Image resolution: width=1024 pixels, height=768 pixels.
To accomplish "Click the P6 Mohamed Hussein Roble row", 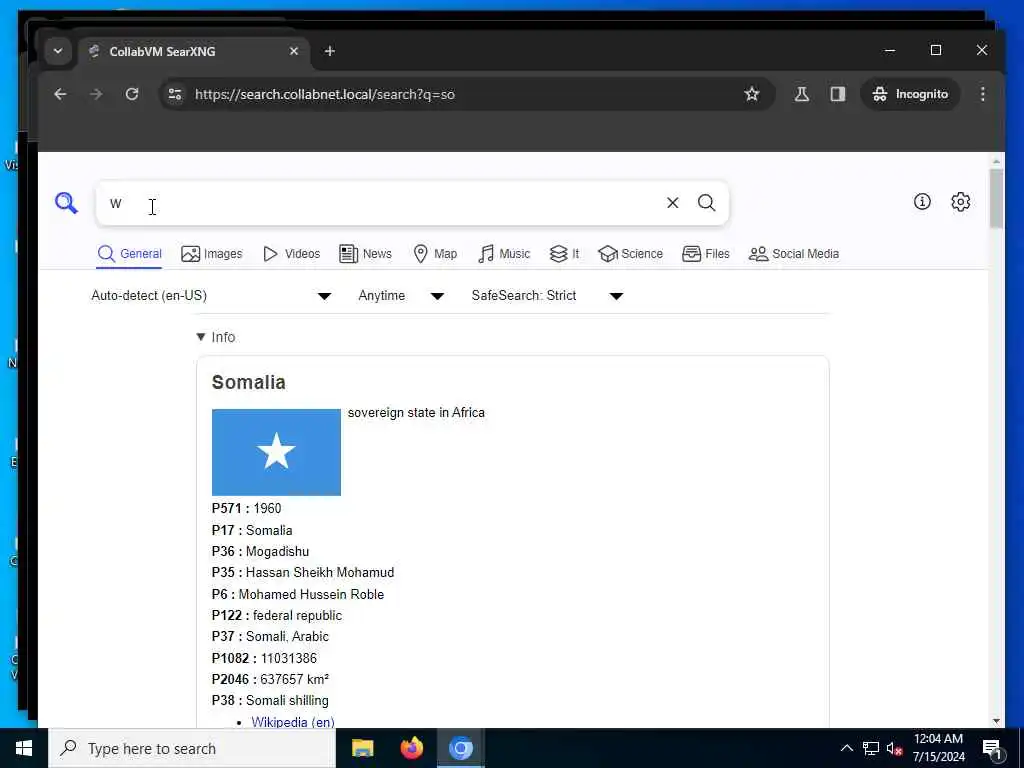I will [297, 594].
